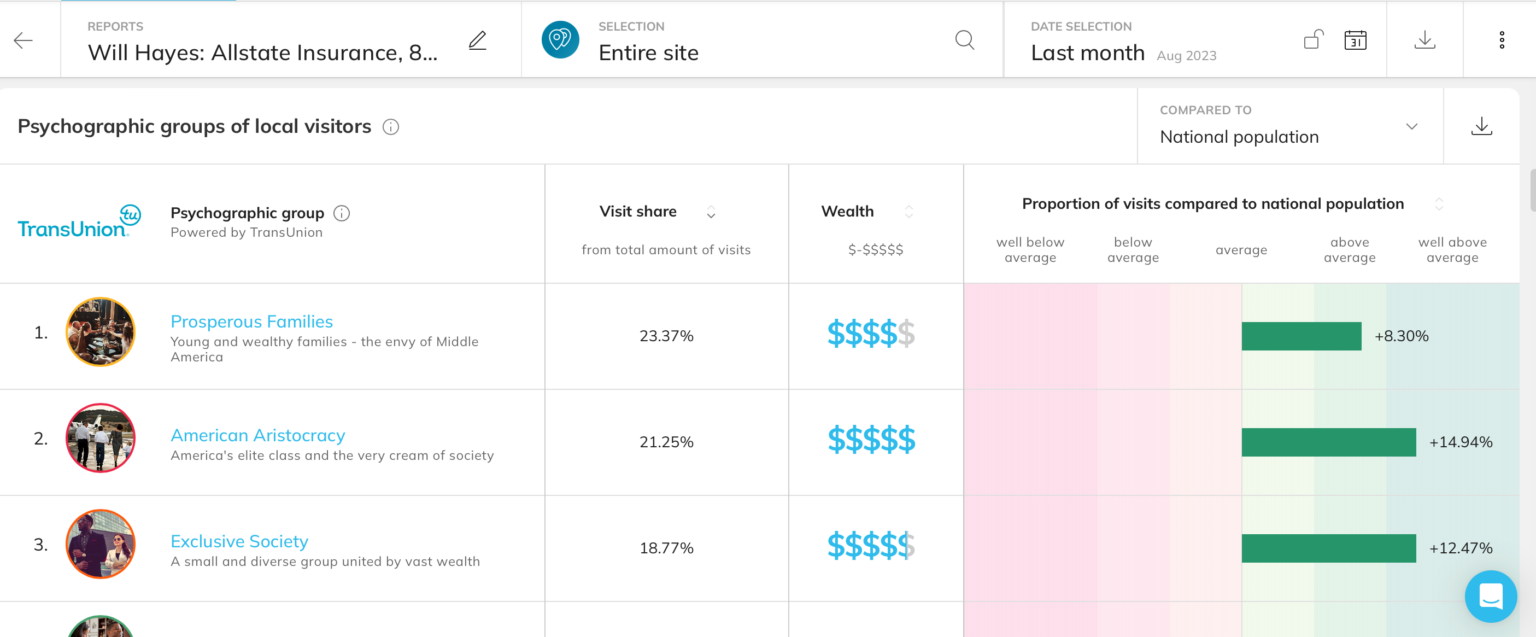The height and width of the screenshot is (637, 1536).
Task: Click the Prosperous Families photo thumbnail
Action: tap(100, 335)
